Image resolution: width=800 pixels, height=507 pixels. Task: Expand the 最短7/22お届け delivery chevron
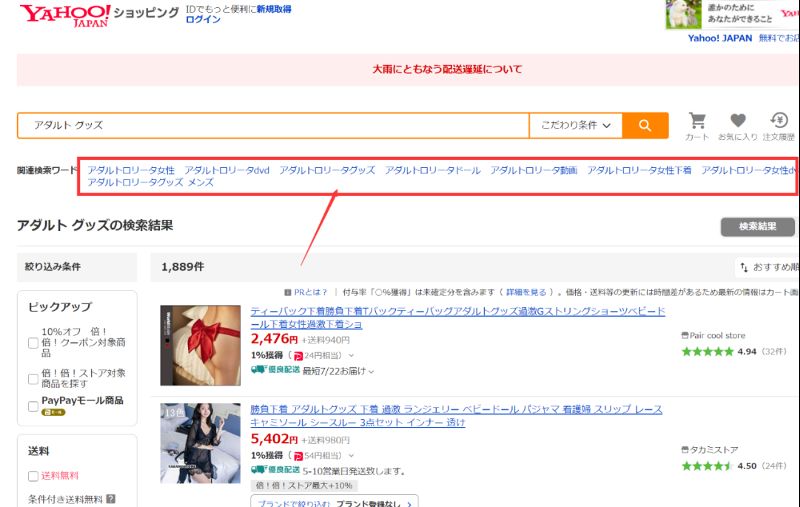[x=372, y=372]
